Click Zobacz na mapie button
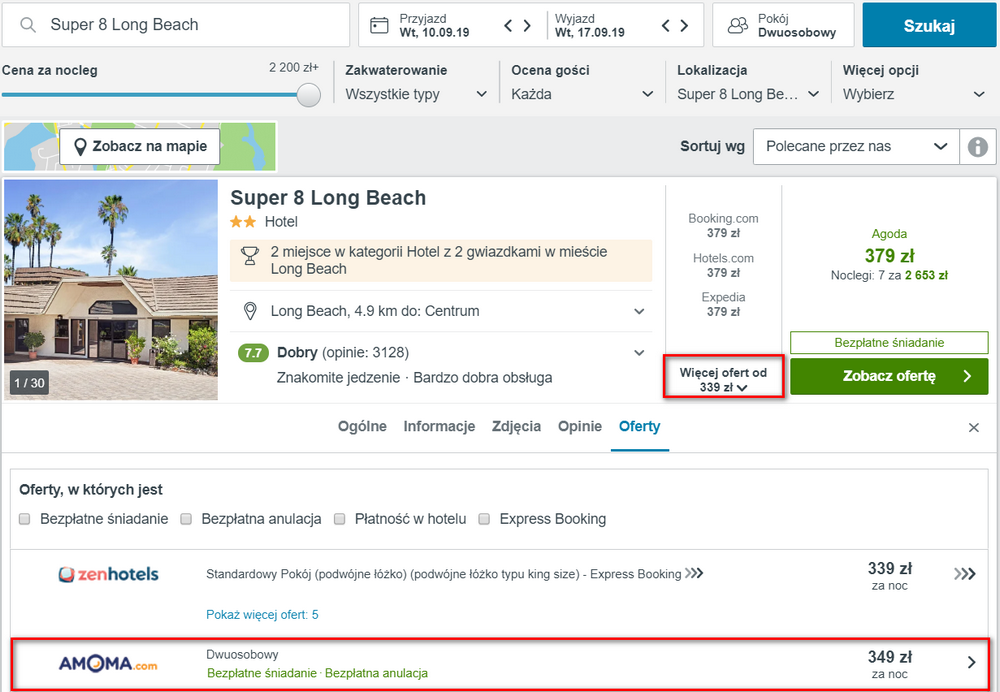Image resolution: width=1000 pixels, height=692 pixels. (140, 147)
